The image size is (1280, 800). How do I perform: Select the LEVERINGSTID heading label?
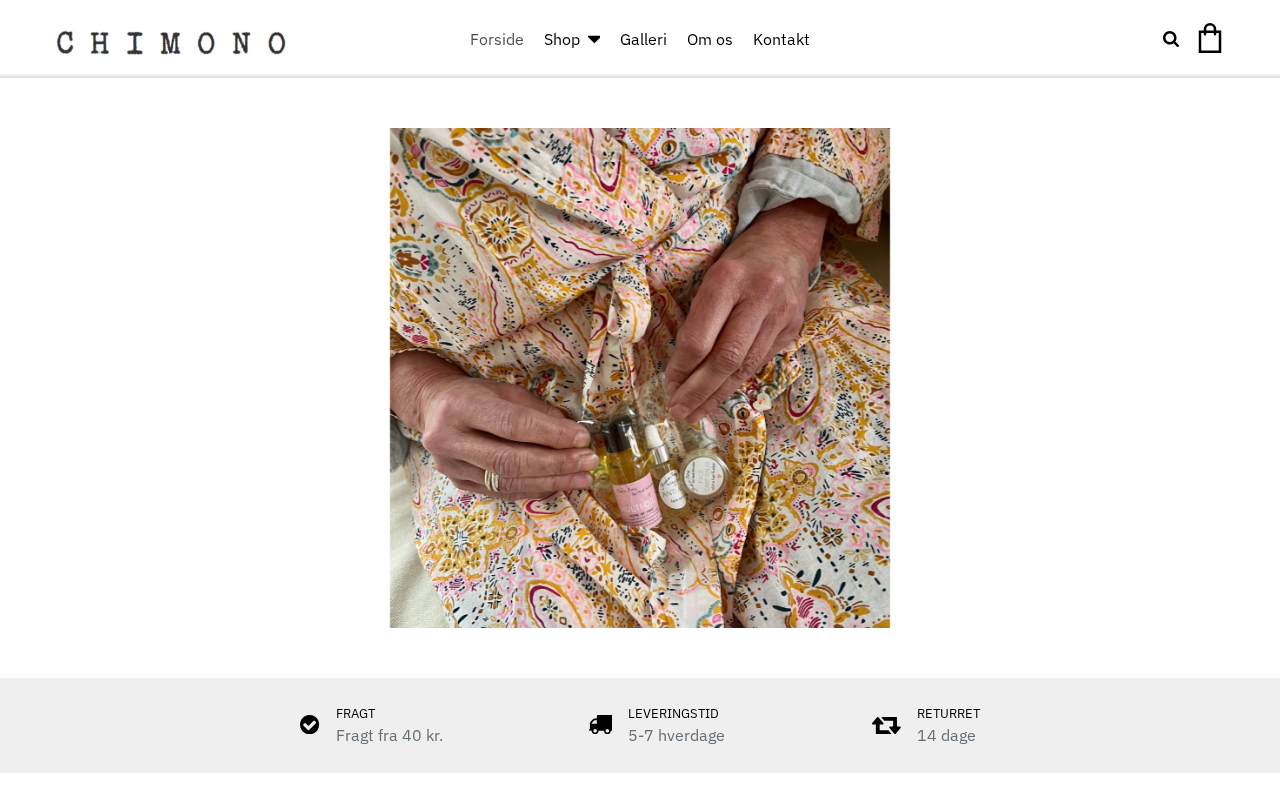pyautogui.click(x=673, y=713)
